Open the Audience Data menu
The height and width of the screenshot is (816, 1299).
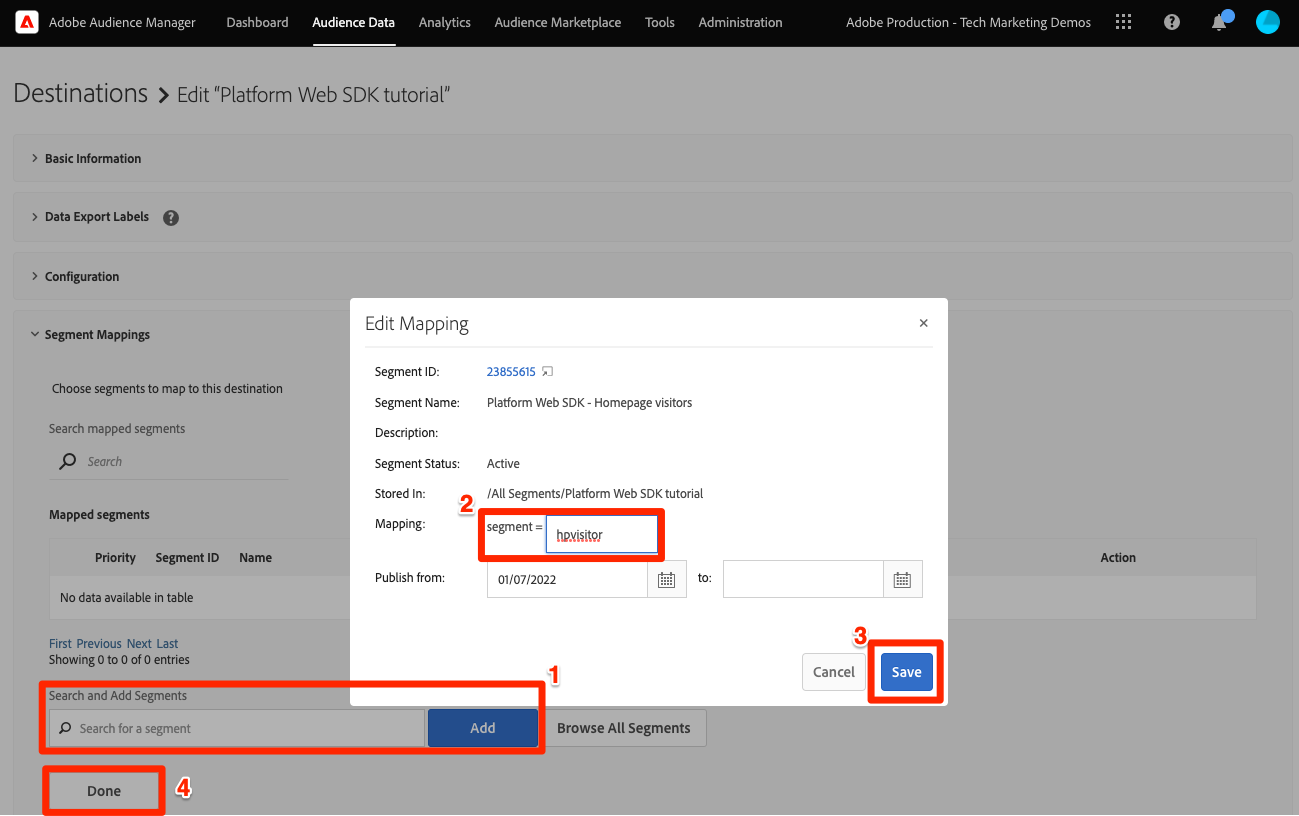[x=353, y=22]
